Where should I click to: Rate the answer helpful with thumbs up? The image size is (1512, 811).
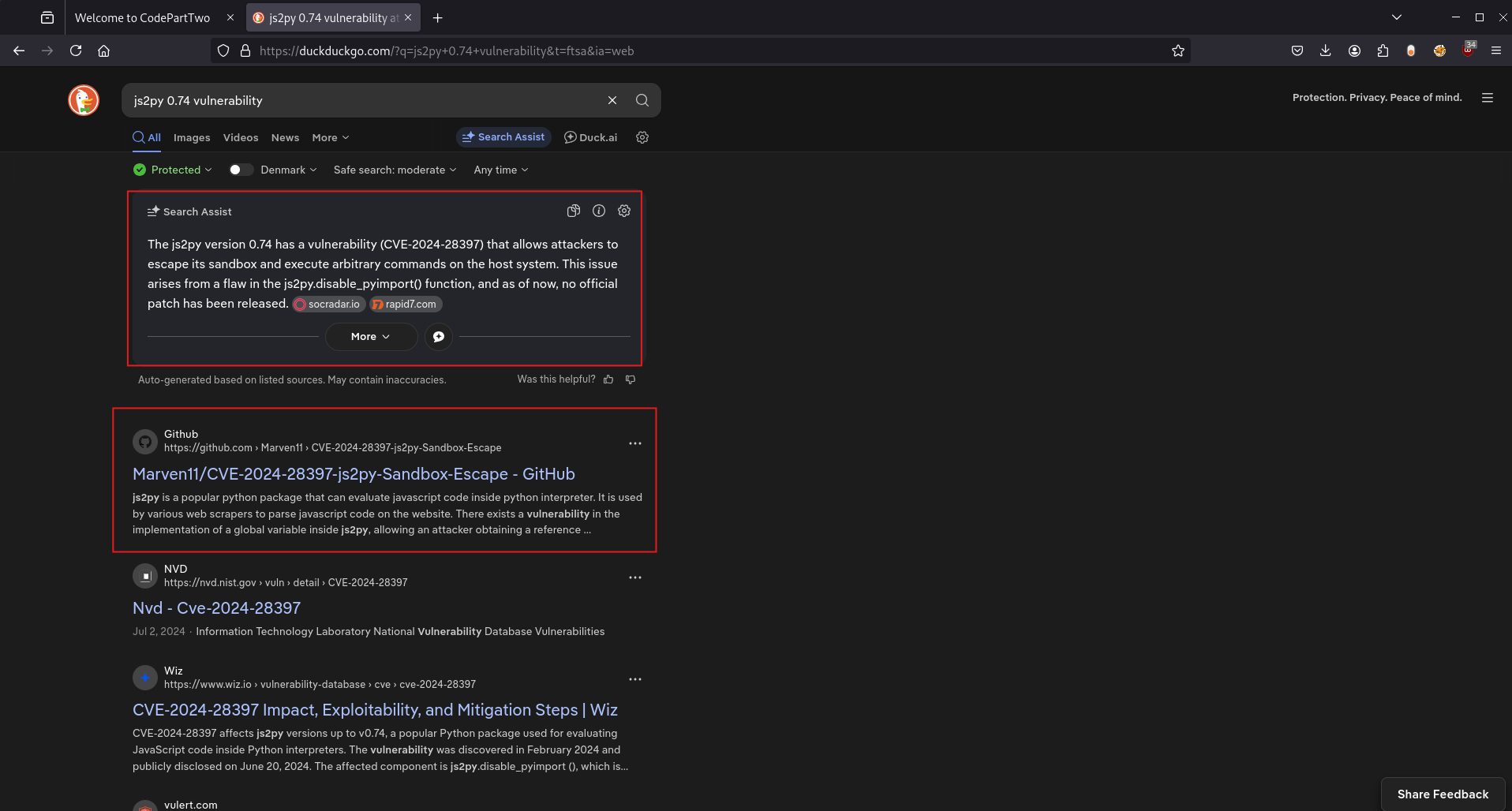tap(608, 379)
